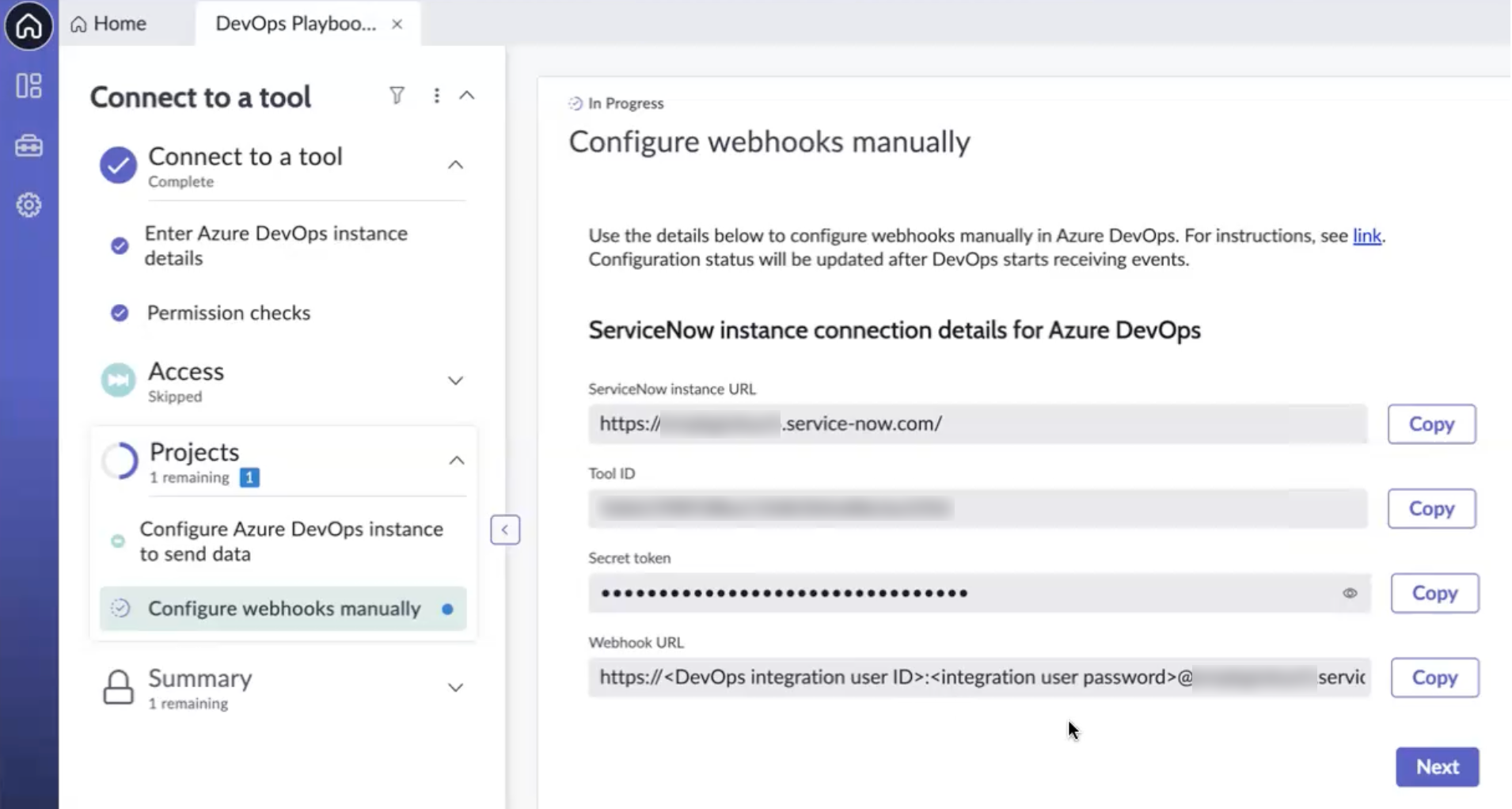The width and height of the screenshot is (1512, 809).
Task: Click the Summary section title
Action: pyautogui.click(x=200, y=678)
